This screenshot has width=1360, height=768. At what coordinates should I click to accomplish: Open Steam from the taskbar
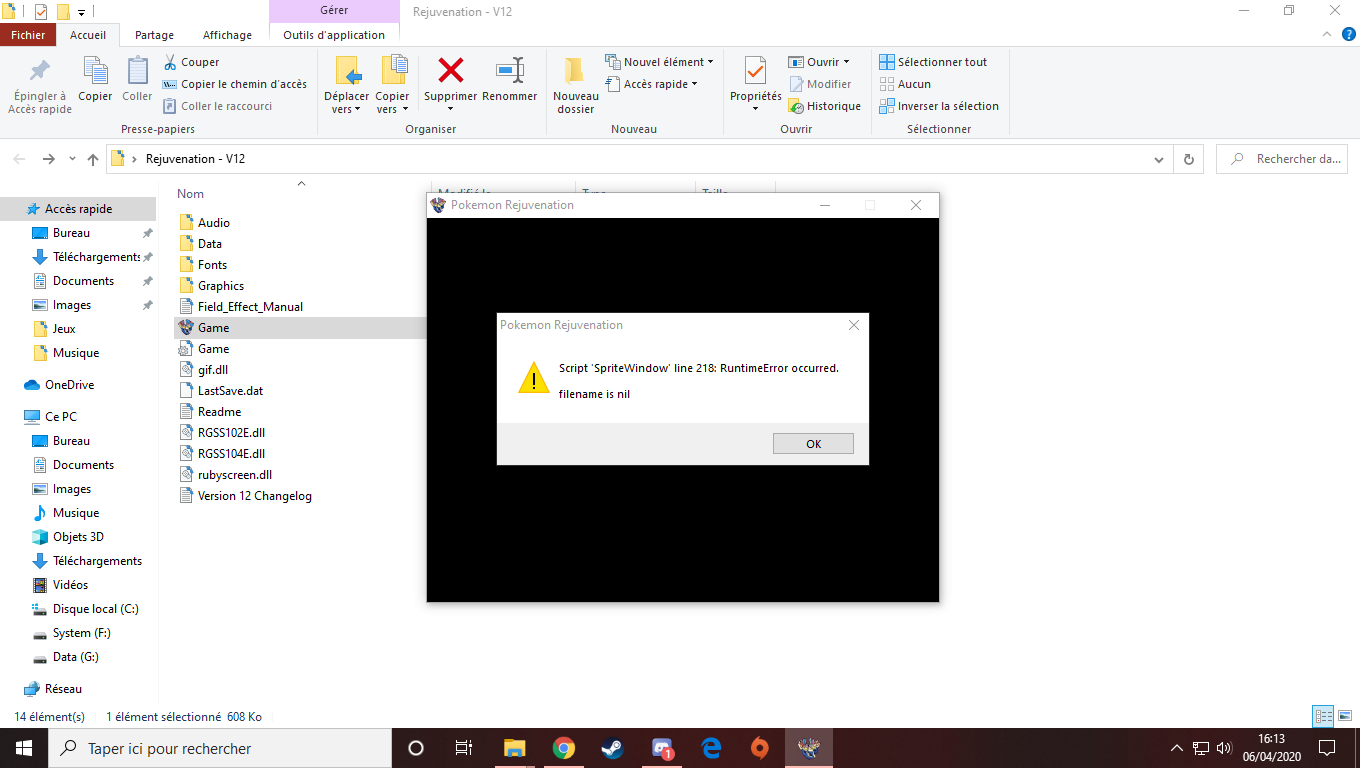click(x=613, y=748)
